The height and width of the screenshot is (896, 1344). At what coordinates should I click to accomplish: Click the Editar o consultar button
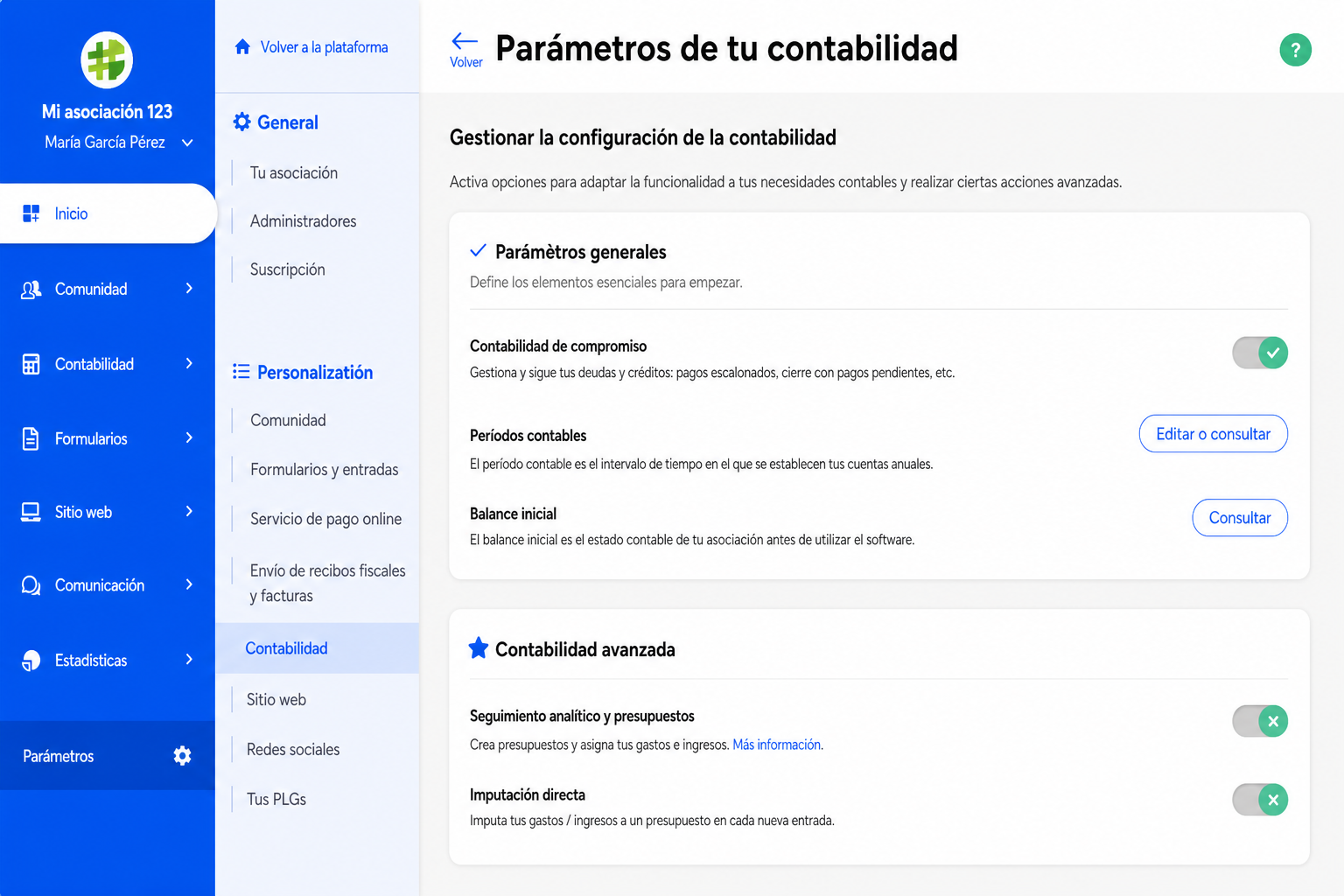click(x=1213, y=434)
